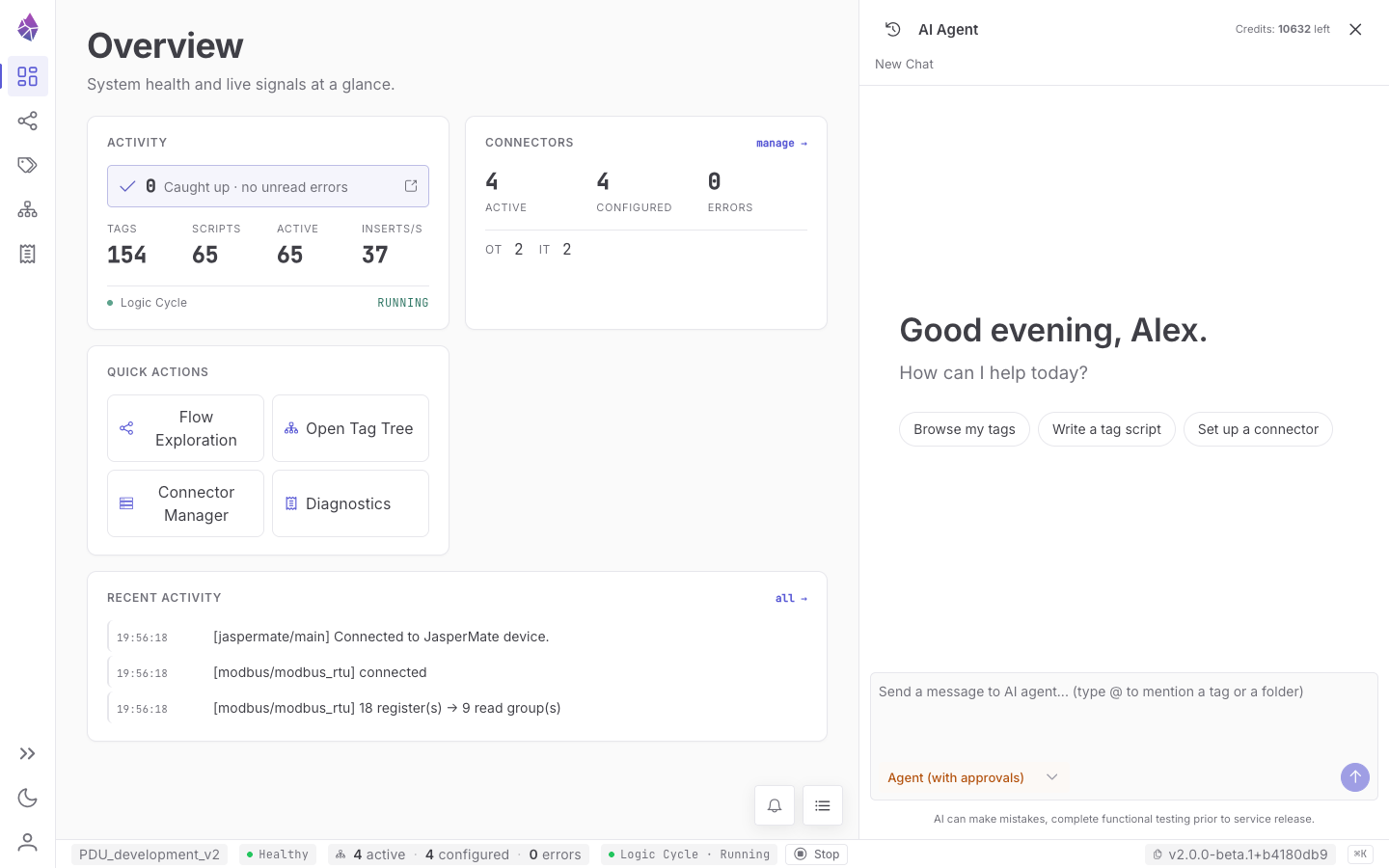The image size is (1389, 868).
Task: Toggle dark mode moon icon
Action: [x=28, y=798]
